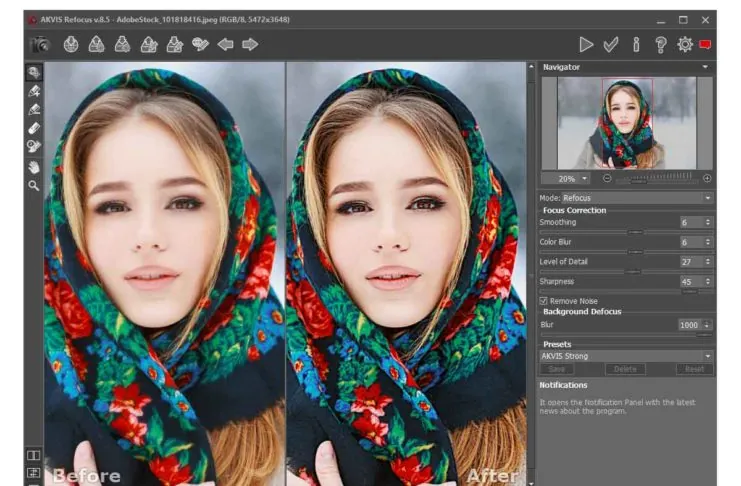
Task: Select the Zoom magnifier tool
Action: coord(34,185)
